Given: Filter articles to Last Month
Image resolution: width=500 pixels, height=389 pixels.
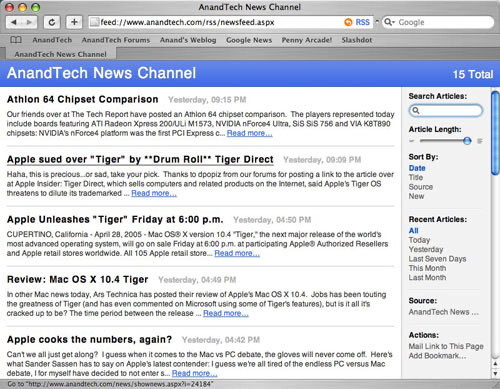Looking at the screenshot, I should [x=427, y=278].
